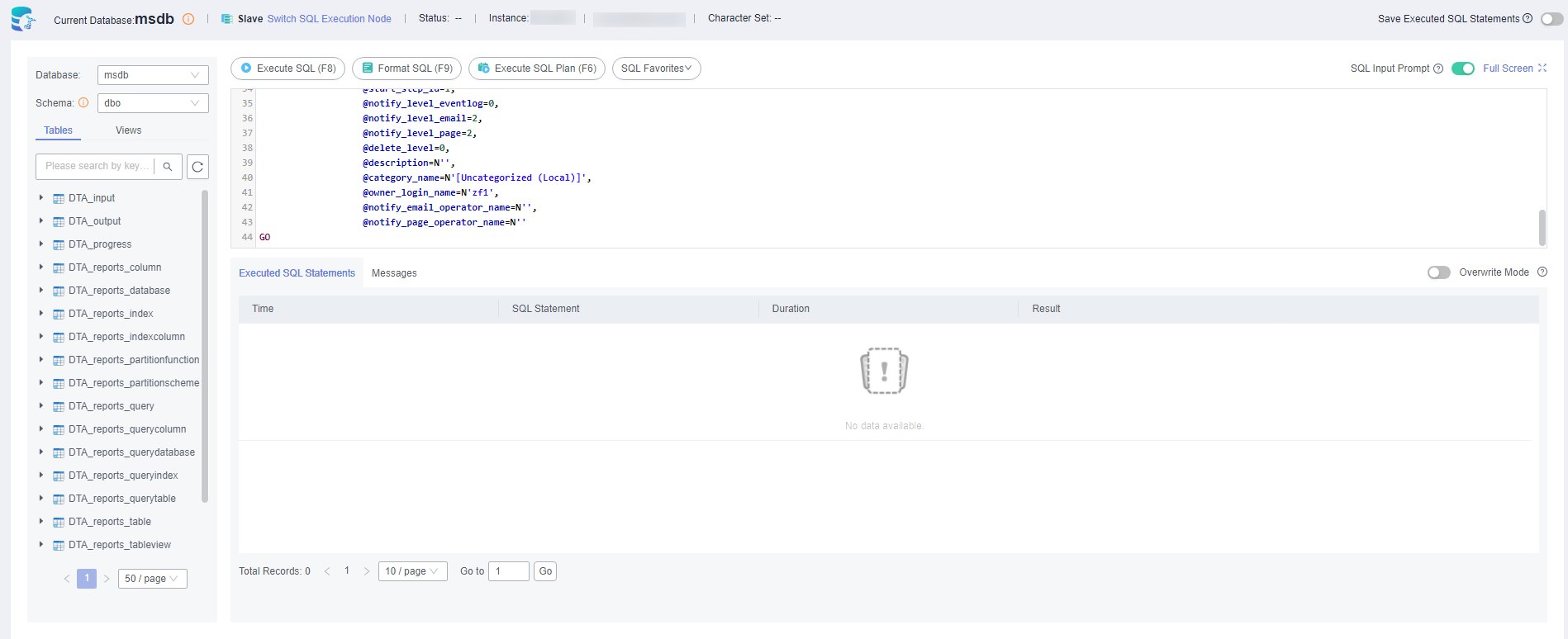Viewport: 1568px width, 639px height.
Task: Click the Slave node icon in header
Action: tap(226, 19)
